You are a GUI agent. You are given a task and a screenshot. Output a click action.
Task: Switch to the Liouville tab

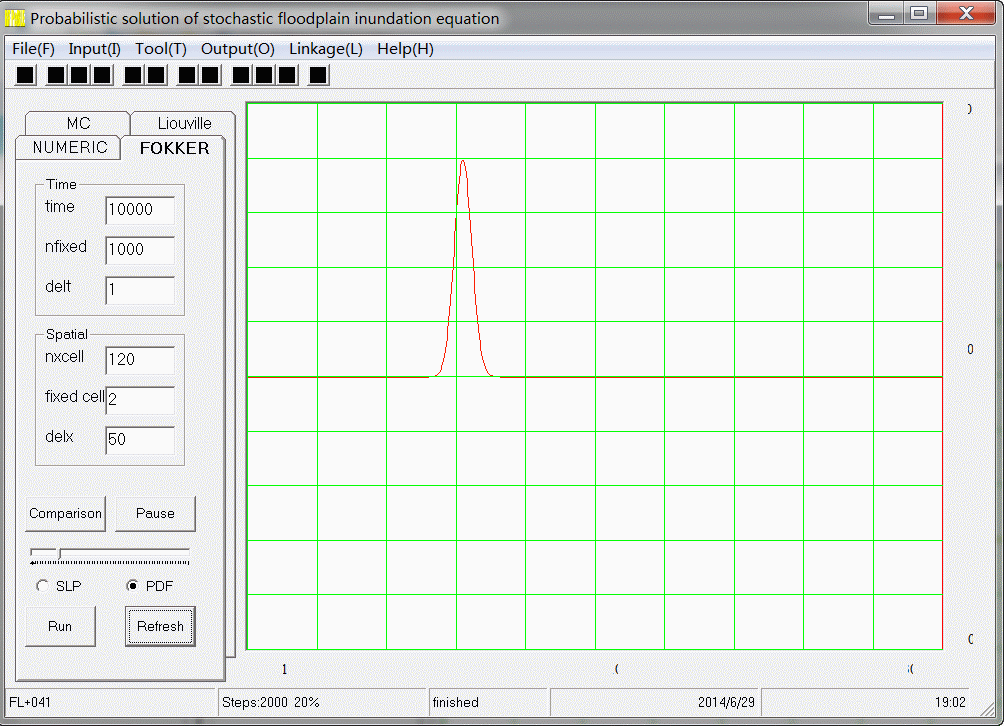(184, 123)
